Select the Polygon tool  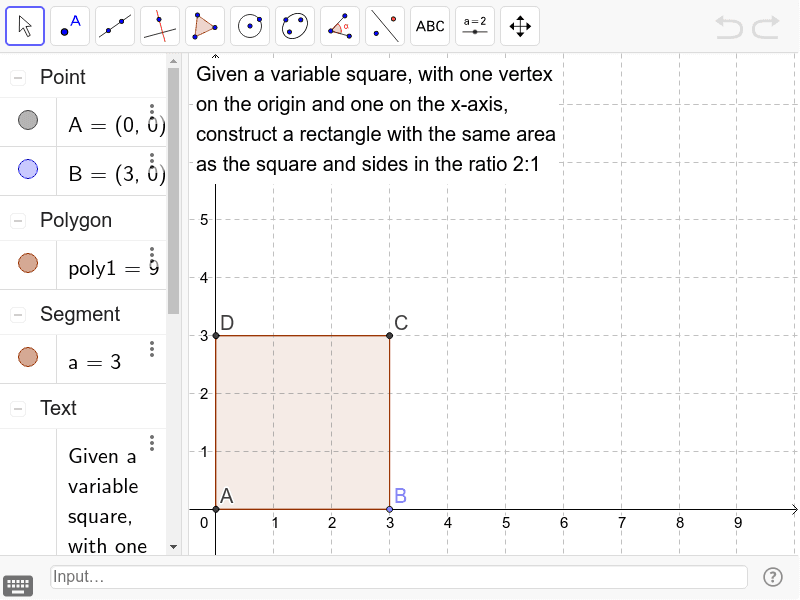coord(205,26)
